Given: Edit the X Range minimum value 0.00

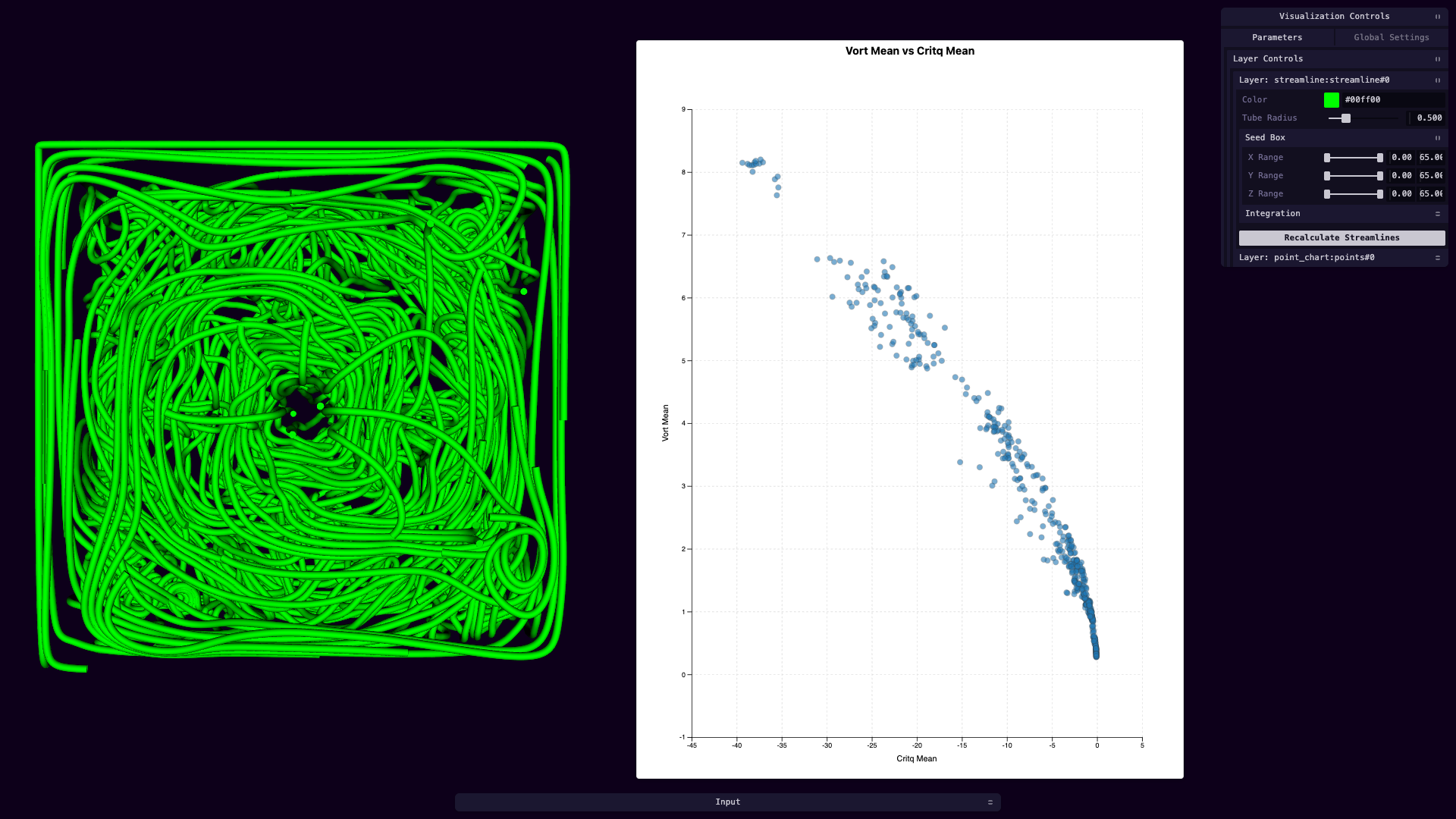Looking at the screenshot, I should pyautogui.click(x=1401, y=158).
